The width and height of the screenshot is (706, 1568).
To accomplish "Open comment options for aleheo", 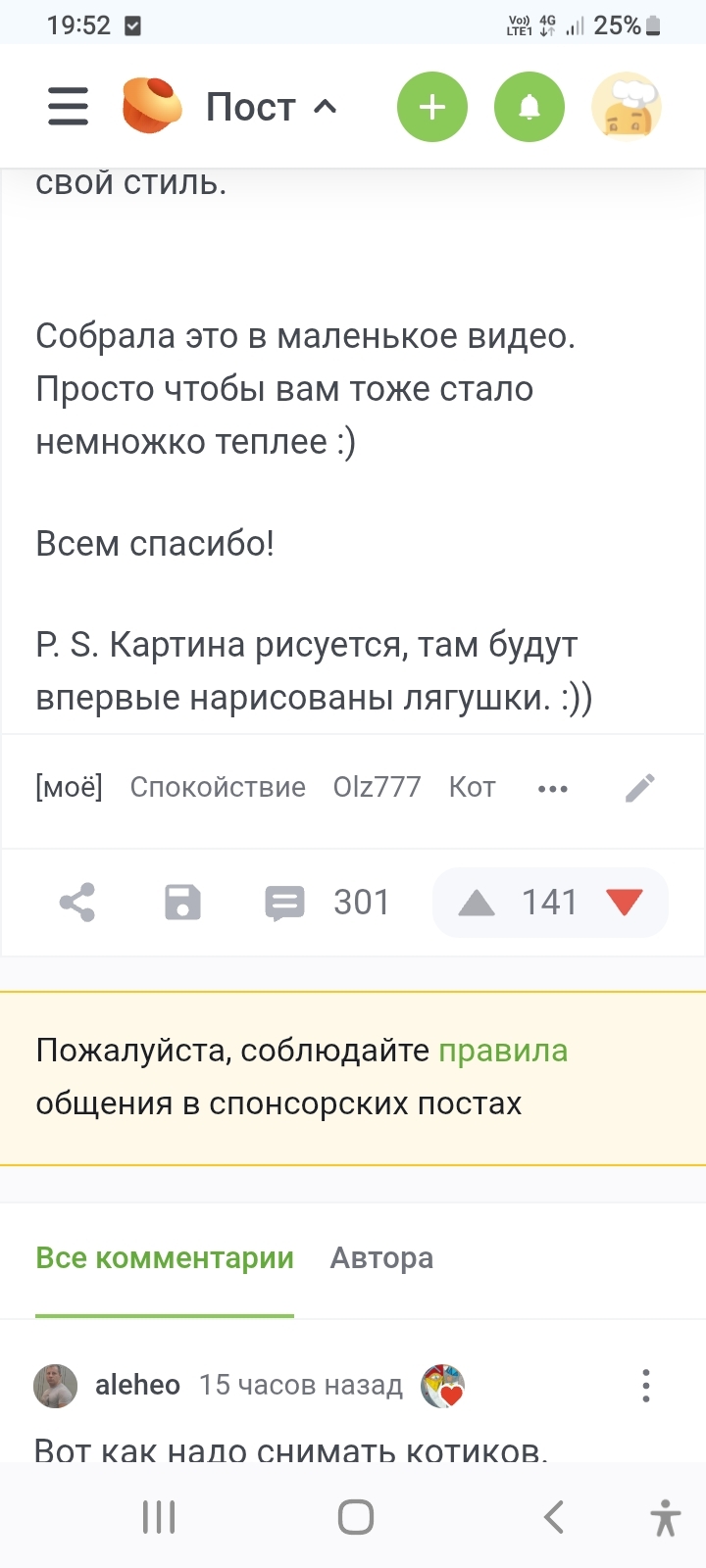I will point(645,1386).
